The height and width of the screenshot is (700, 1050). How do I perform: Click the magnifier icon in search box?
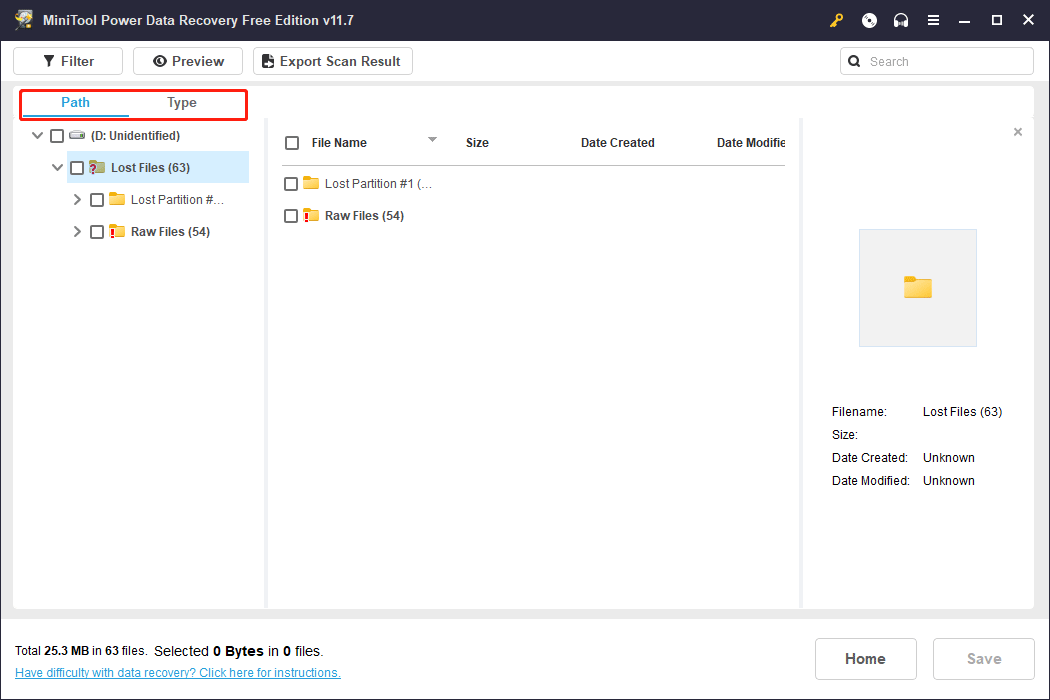[854, 61]
